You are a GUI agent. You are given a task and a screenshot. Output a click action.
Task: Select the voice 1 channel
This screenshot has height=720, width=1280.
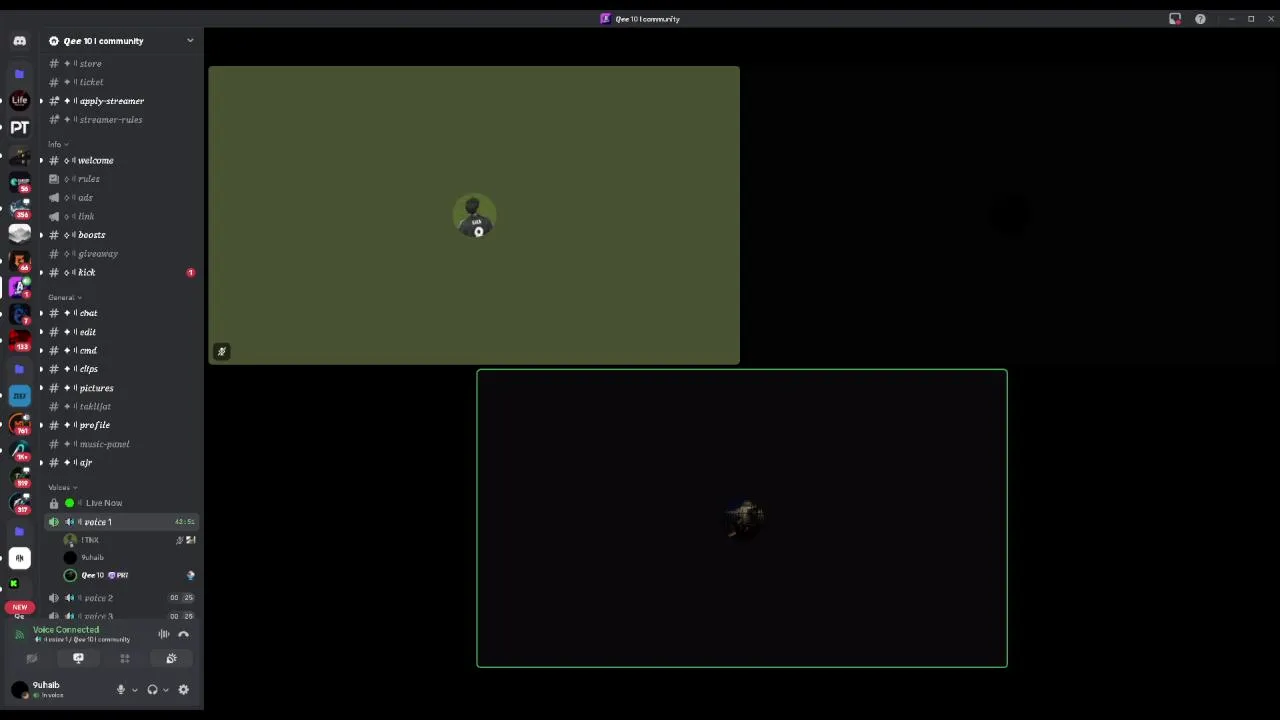pos(122,522)
